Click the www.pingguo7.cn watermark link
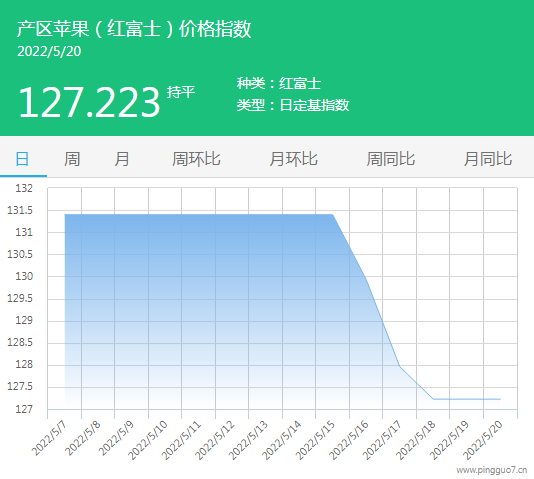 point(491,470)
